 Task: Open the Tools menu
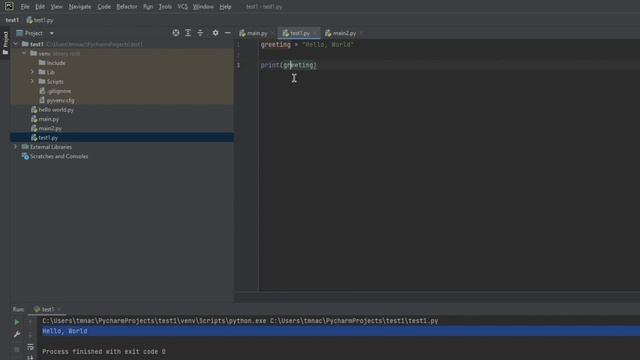[x=165, y=7]
